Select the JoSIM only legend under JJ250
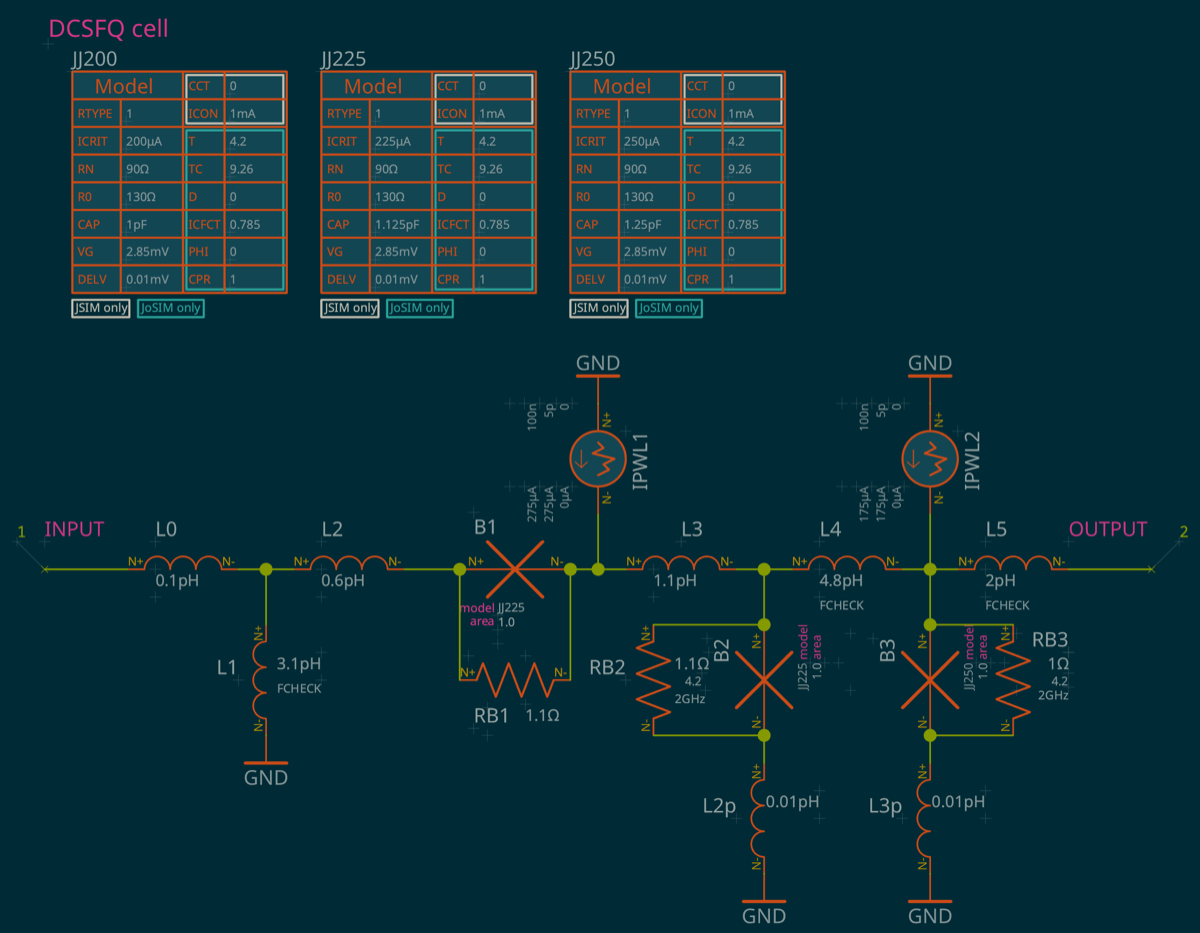 [x=669, y=308]
